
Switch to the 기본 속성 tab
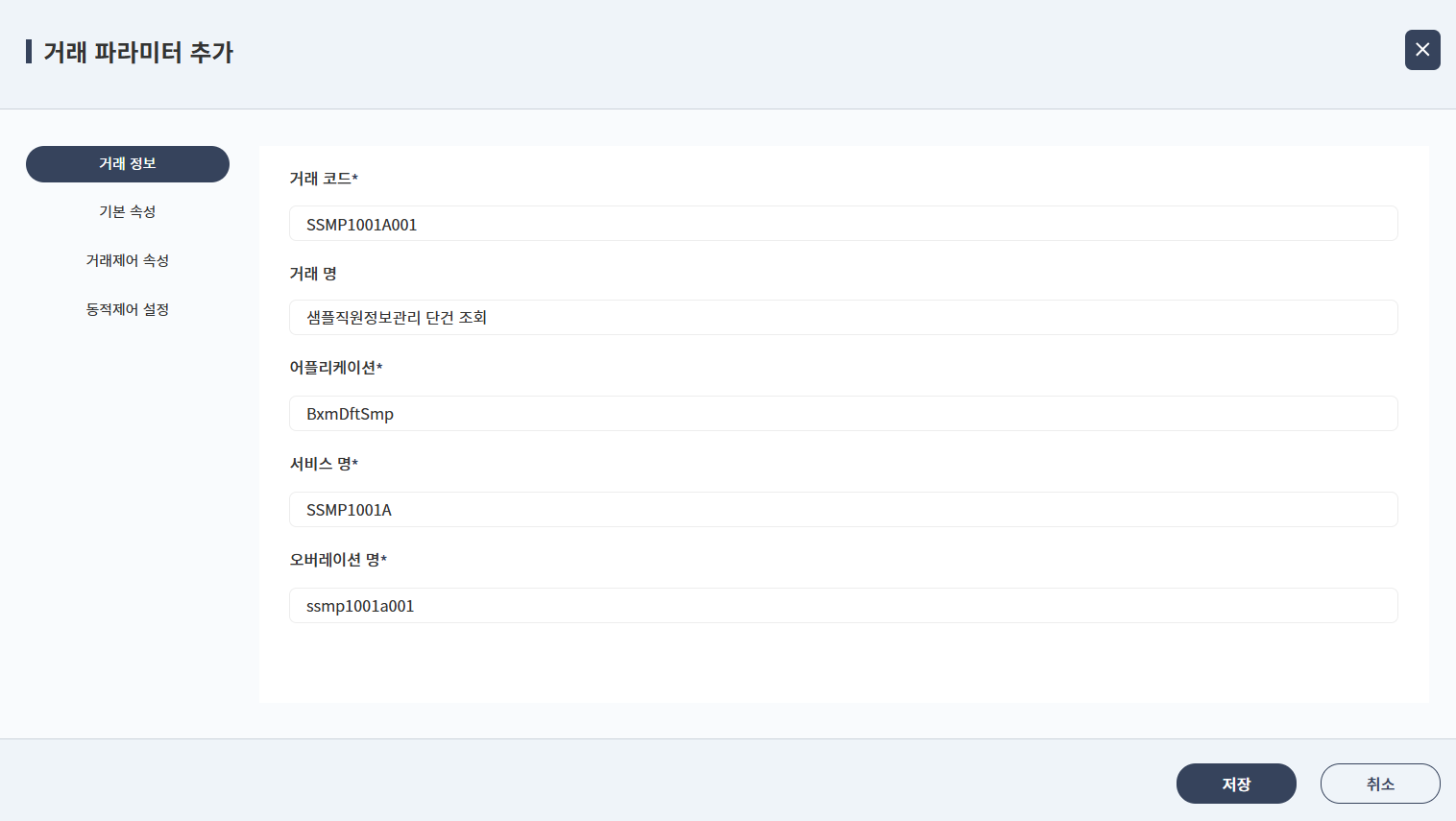(x=128, y=212)
